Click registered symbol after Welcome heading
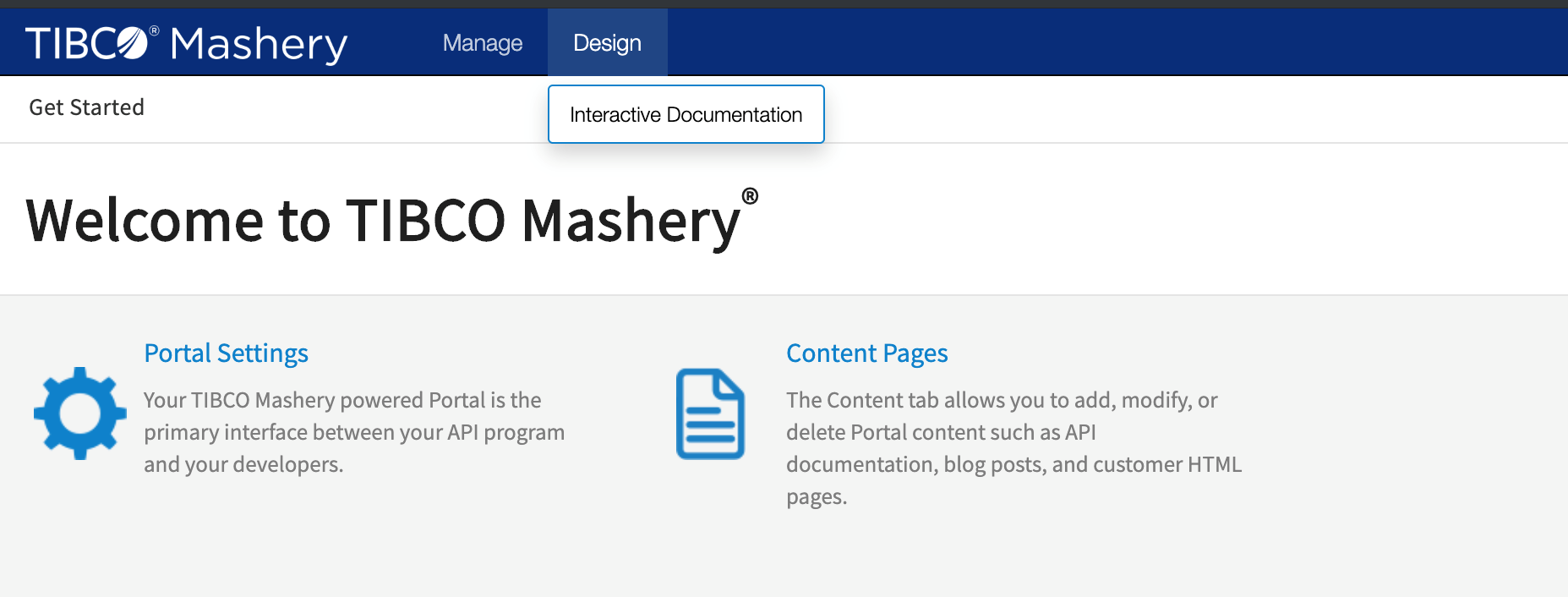The image size is (1568, 597). [x=750, y=196]
